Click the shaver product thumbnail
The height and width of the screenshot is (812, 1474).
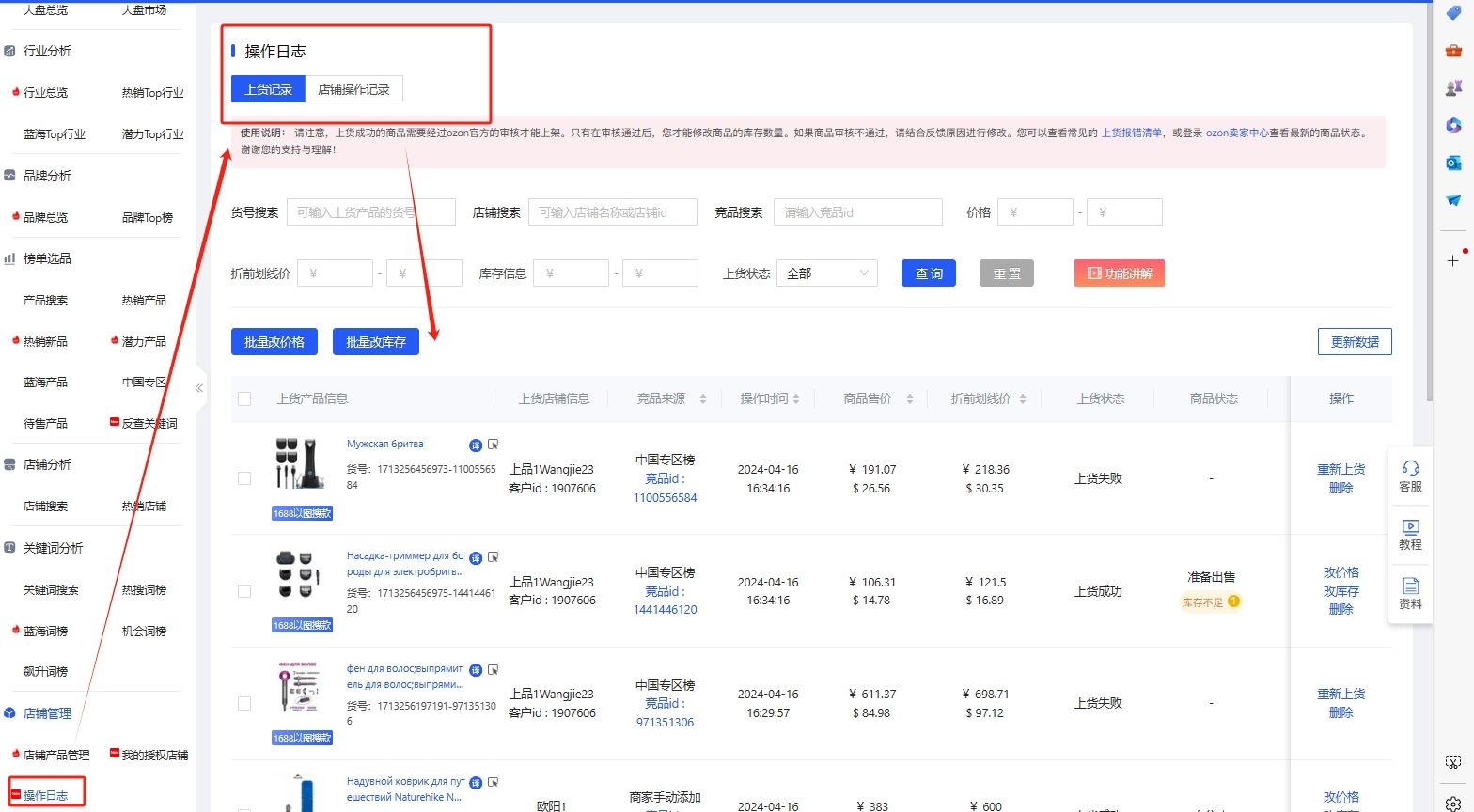302,463
